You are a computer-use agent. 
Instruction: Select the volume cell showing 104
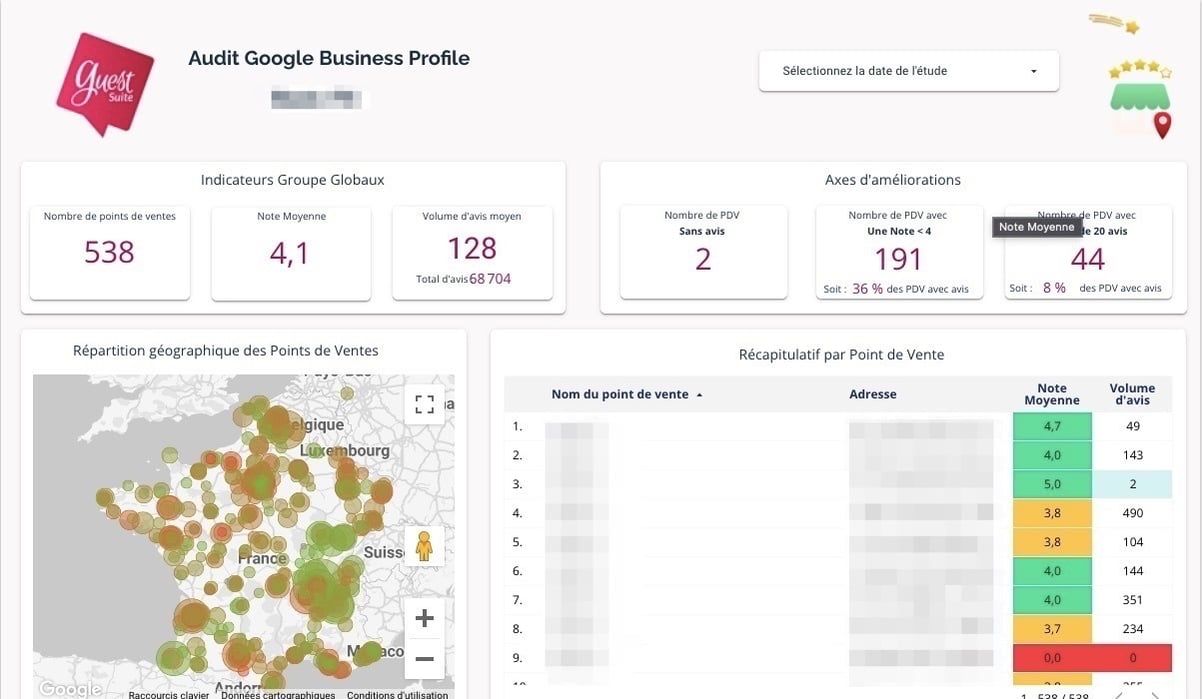coord(1132,542)
